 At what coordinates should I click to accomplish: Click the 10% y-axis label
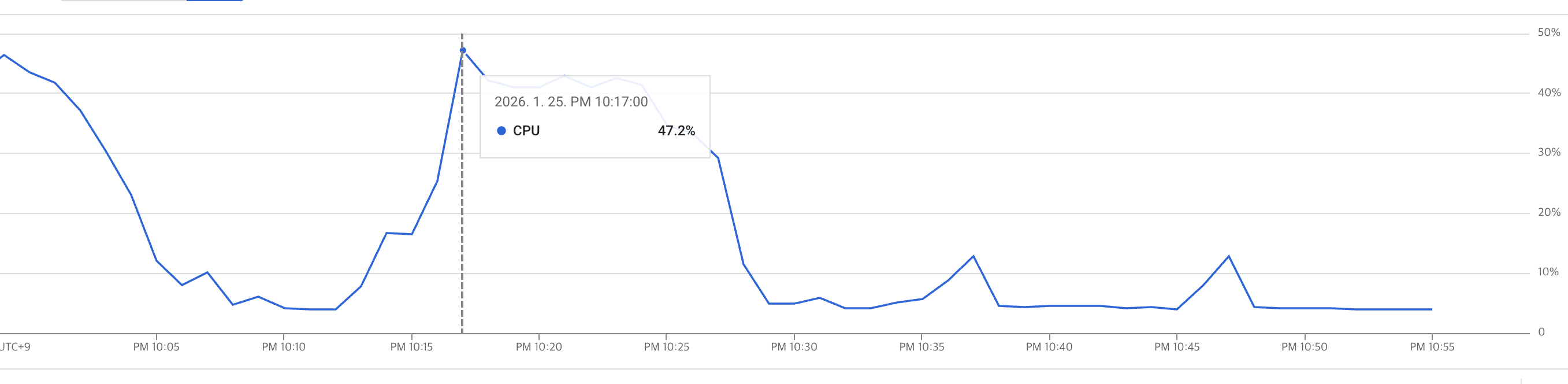pos(1548,272)
